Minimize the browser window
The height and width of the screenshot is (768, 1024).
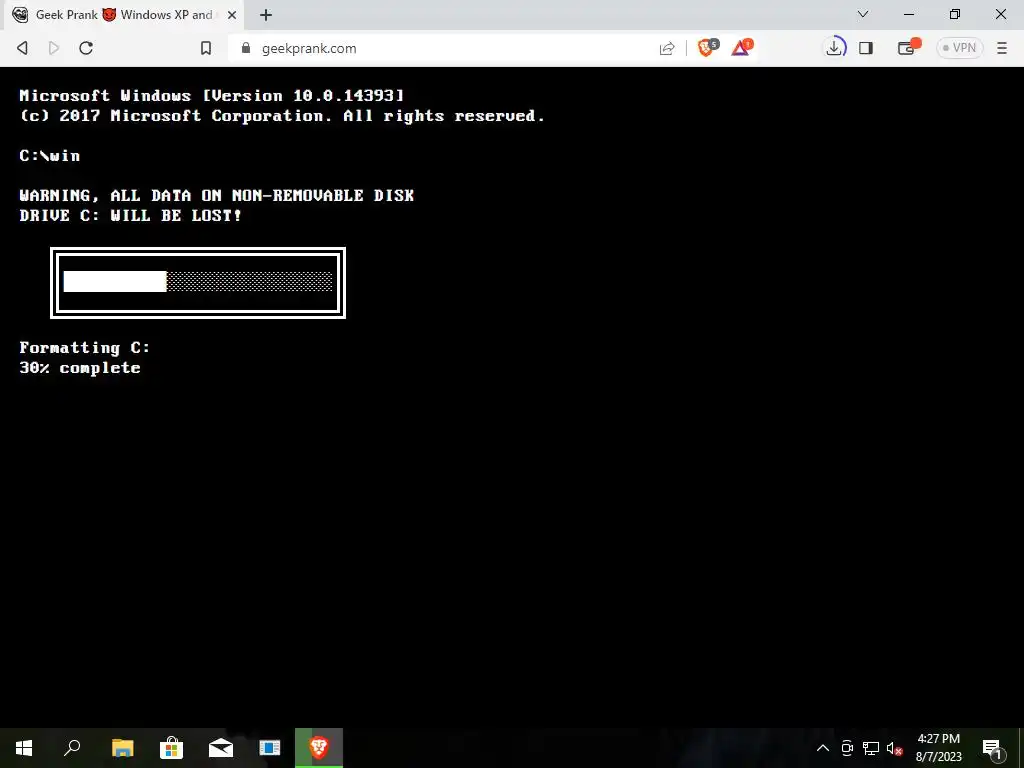click(908, 14)
